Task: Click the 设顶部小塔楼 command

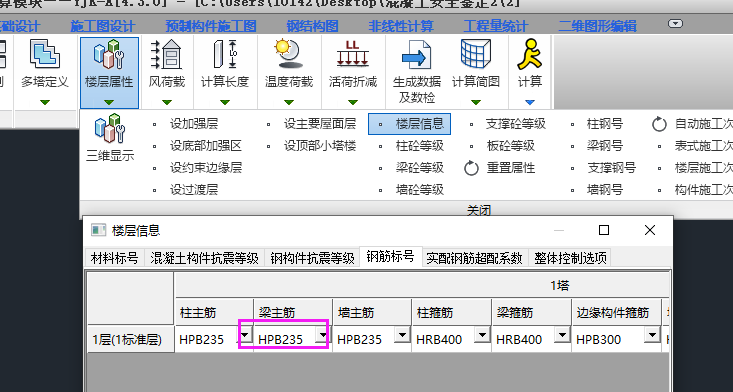Action: [320, 146]
